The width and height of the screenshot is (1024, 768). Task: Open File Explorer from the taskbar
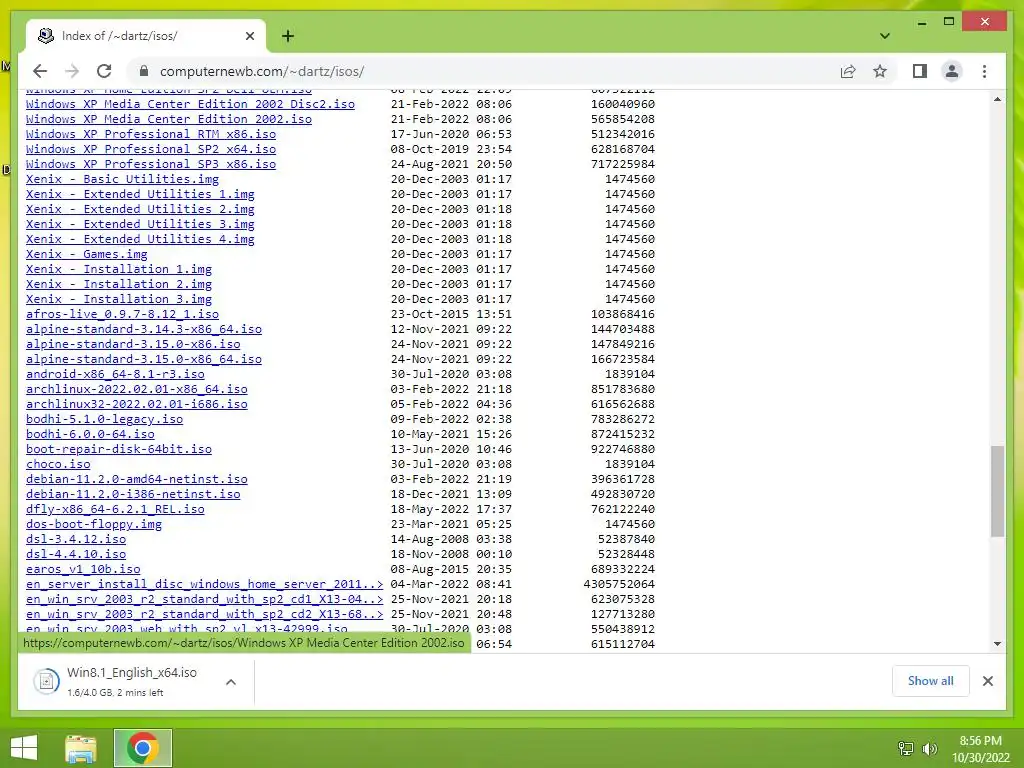click(80, 748)
